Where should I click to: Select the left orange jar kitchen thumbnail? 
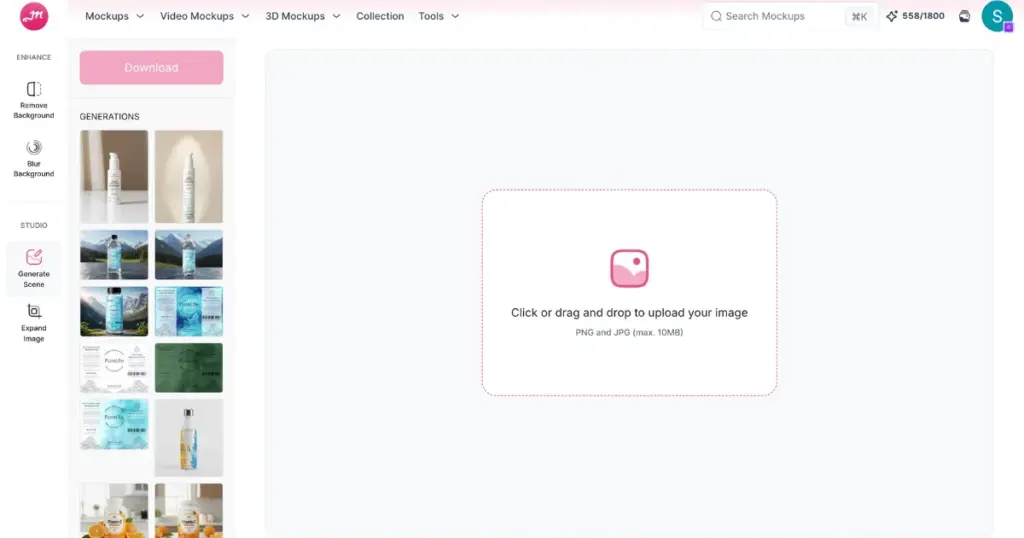pos(114,511)
